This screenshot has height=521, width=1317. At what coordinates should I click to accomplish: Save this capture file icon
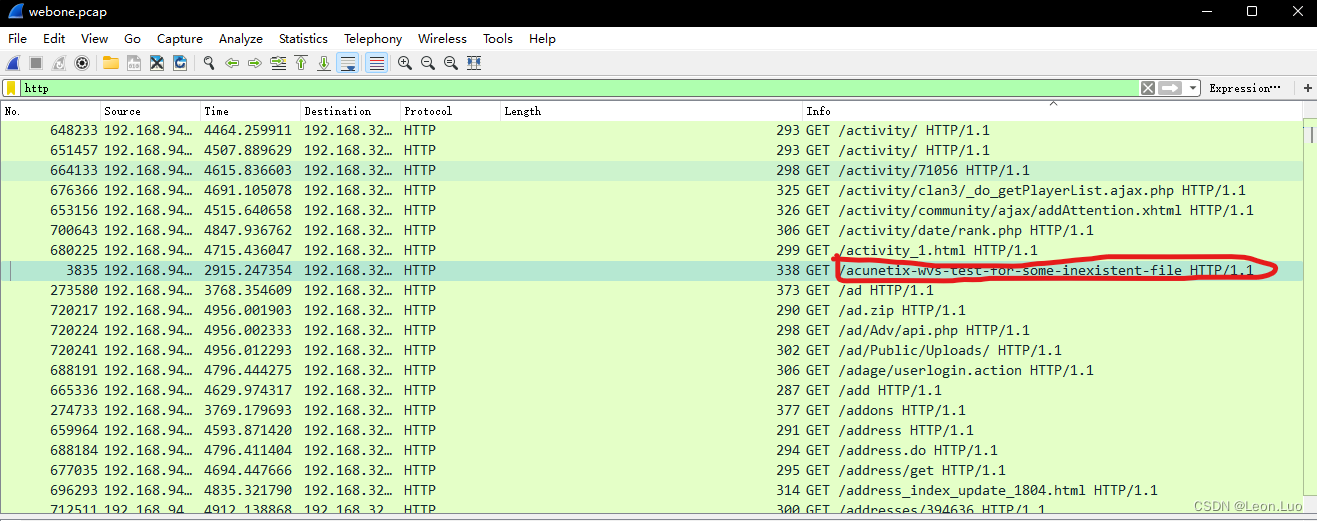click(133, 63)
